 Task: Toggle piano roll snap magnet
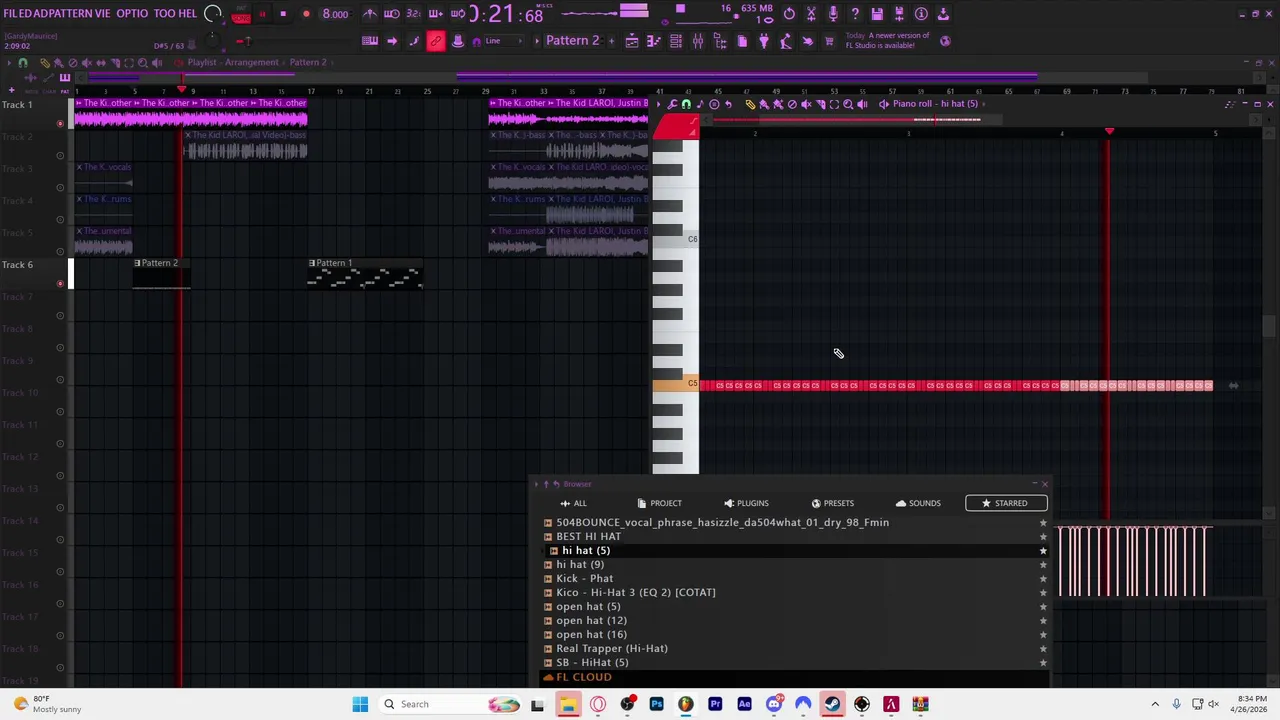[686, 104]
